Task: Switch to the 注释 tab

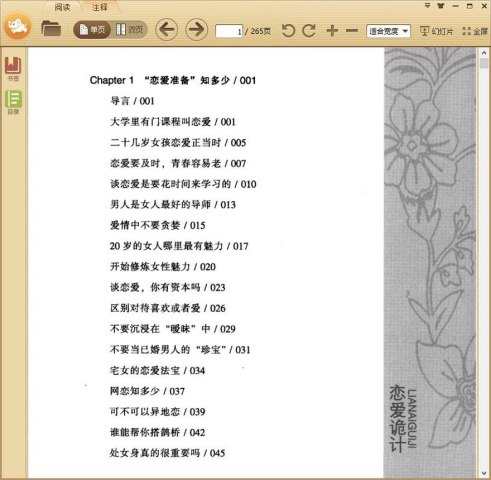Action: 100,7
